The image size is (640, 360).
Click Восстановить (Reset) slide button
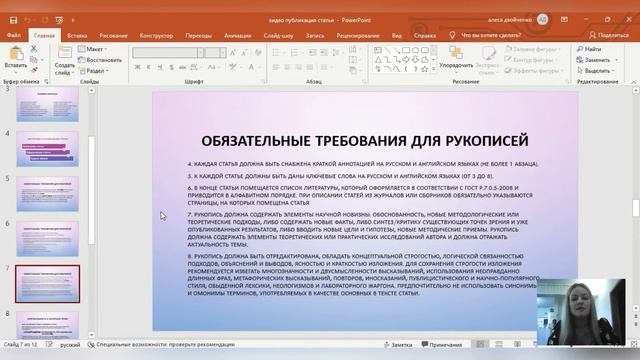coord(100,60)
